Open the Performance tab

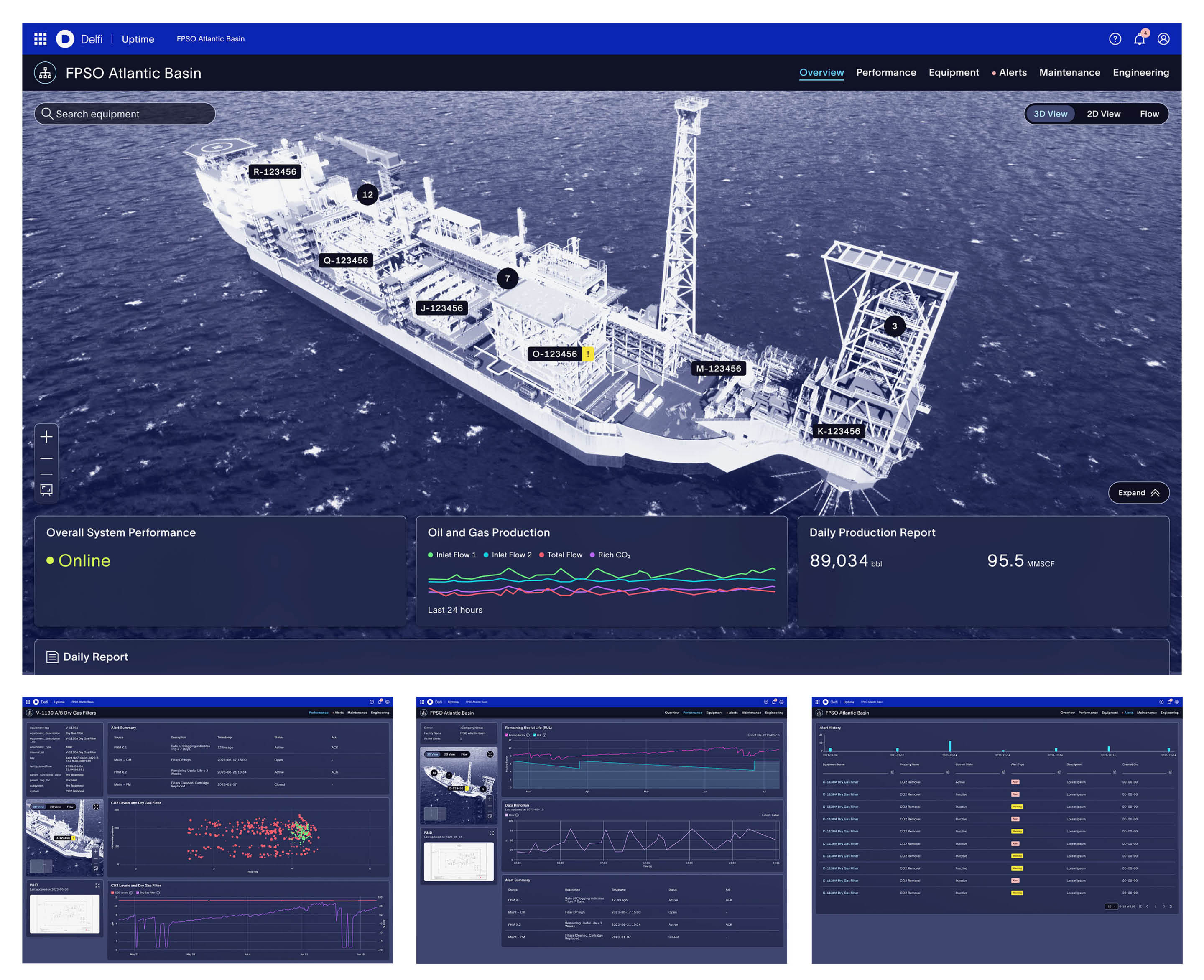(x=886, y=72)
